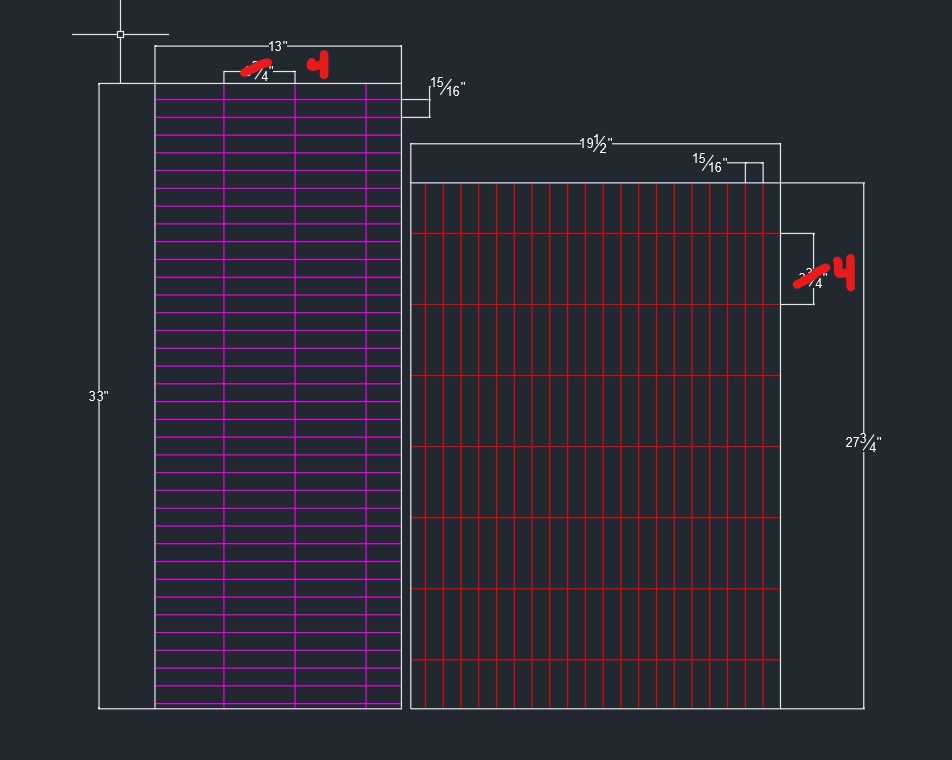This screenshot has height=760, width=952.
Task: Click the center of the magenta grid panel
Action: pyautogui.click(x=278, y=396)
